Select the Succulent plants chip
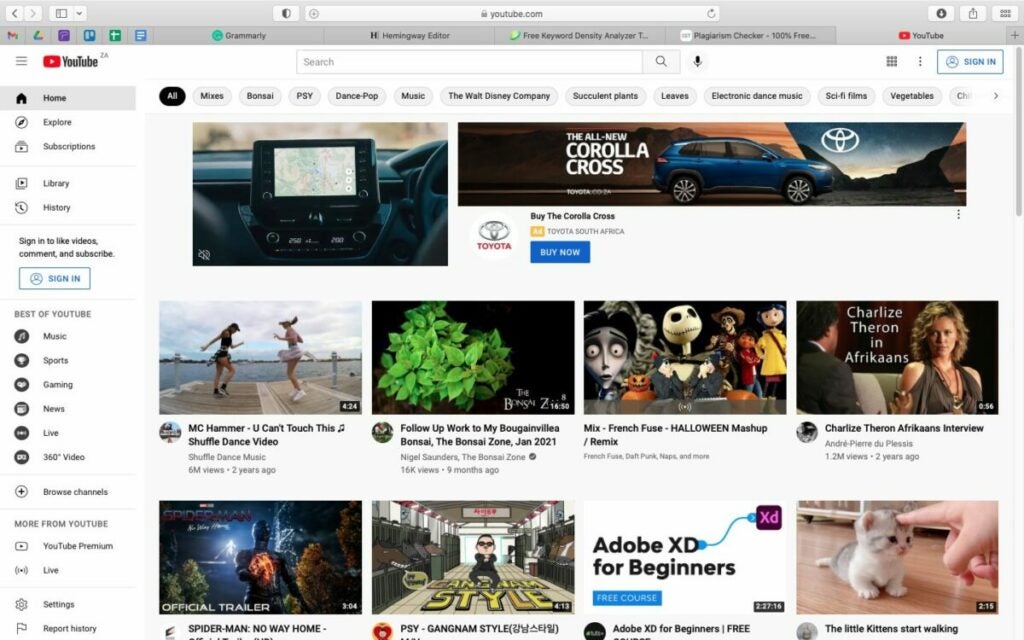Image resolution: width=1024 pixels, height=640 pixels. tap(605, 96)
